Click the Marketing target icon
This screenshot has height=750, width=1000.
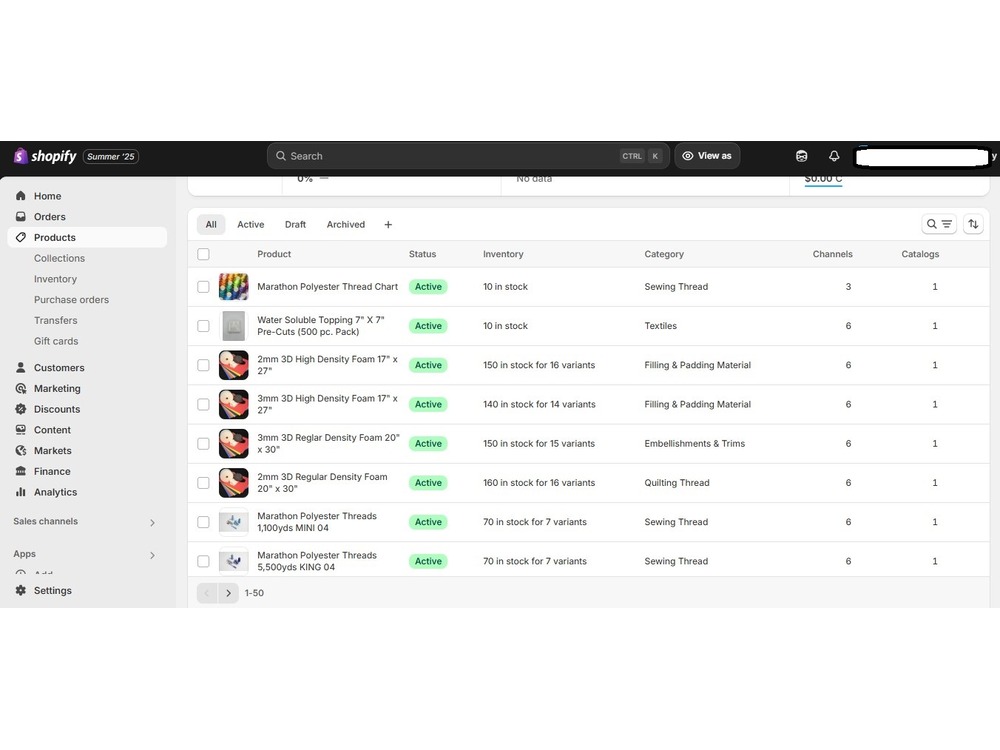pos(20,388)
